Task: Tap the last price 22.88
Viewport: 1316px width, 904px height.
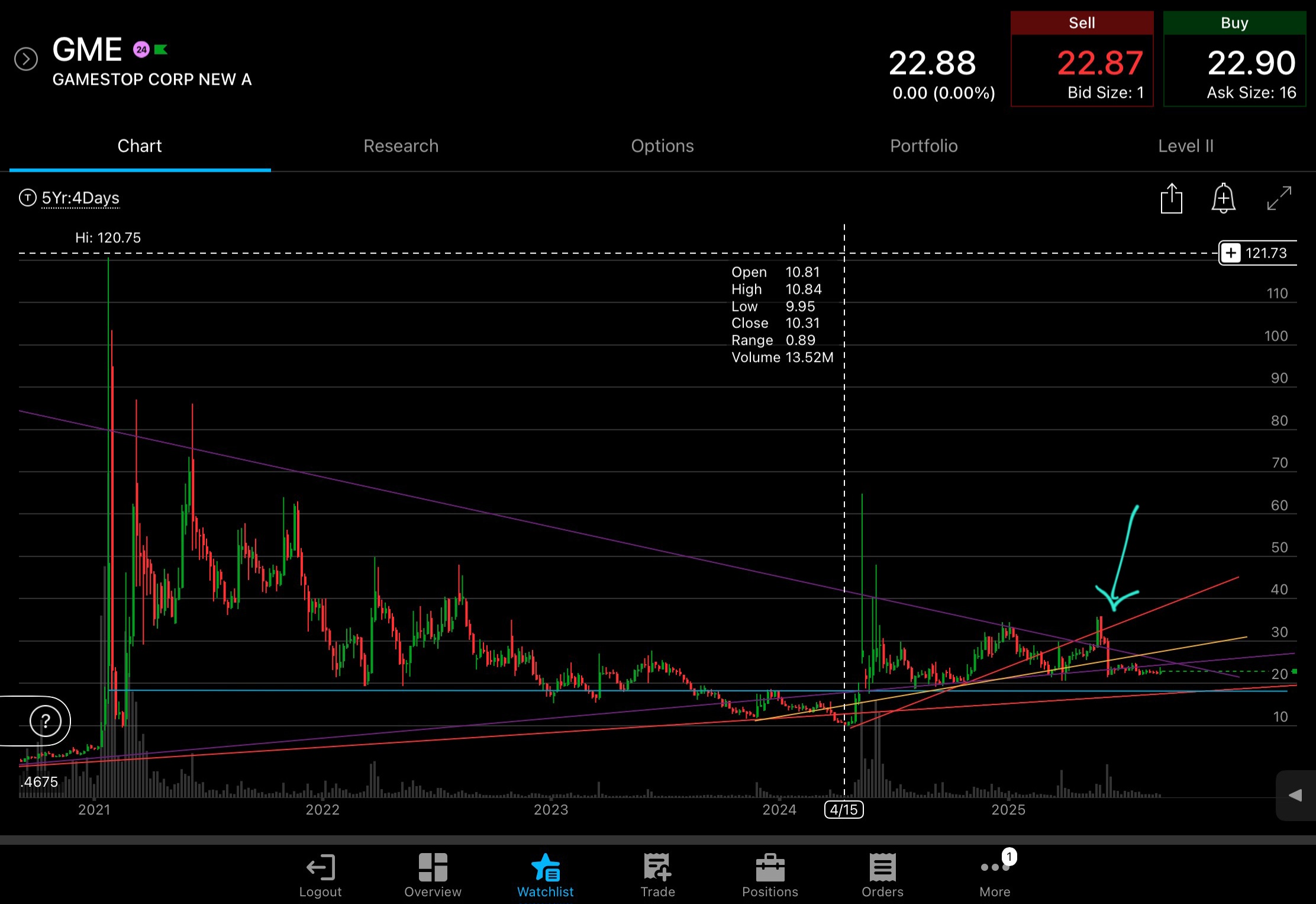Action: (932, 63)
